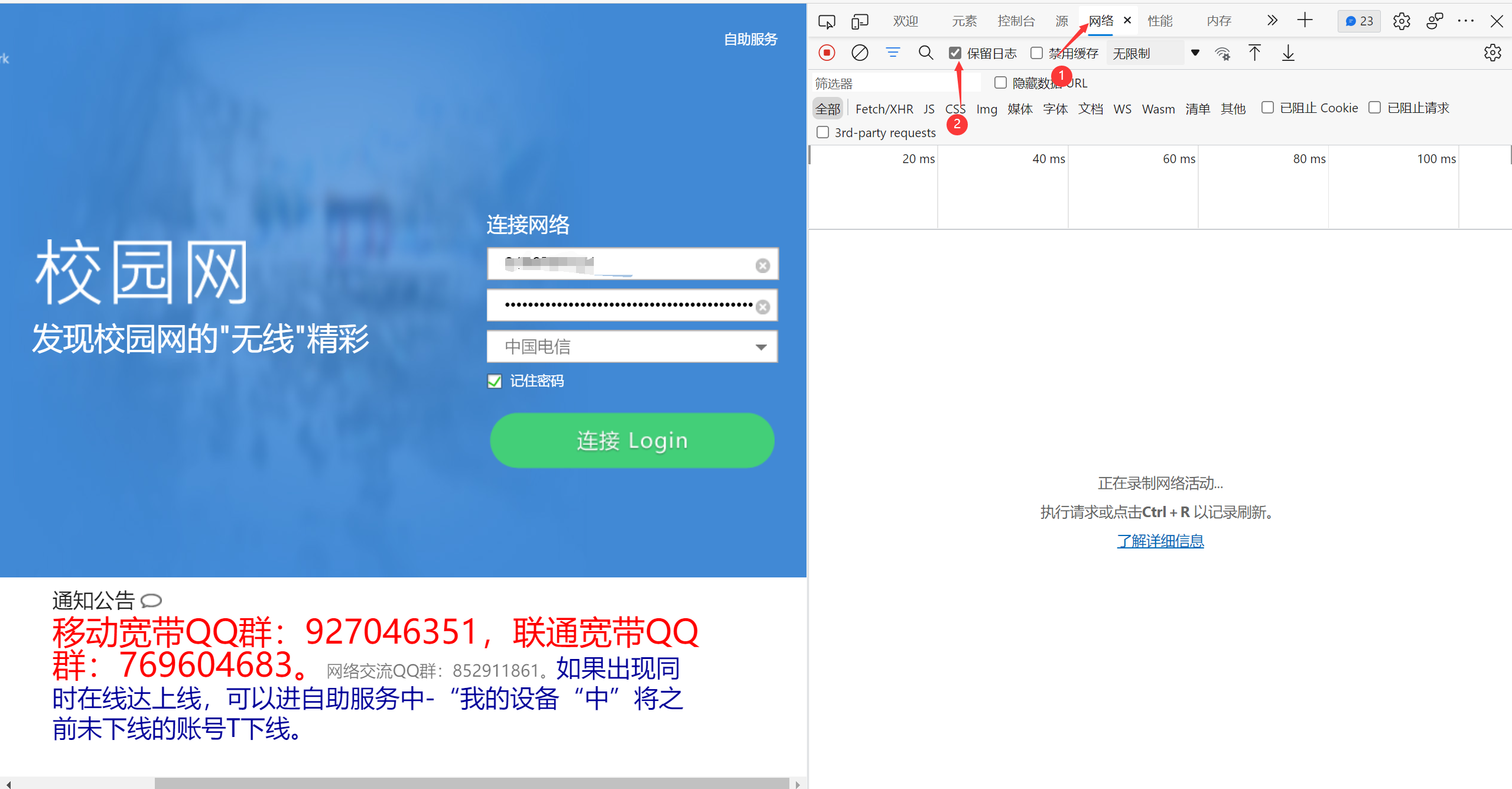Screen dimensions: 1512x789
Task: Export network log as HAR file
Action: pos(1288,53)
